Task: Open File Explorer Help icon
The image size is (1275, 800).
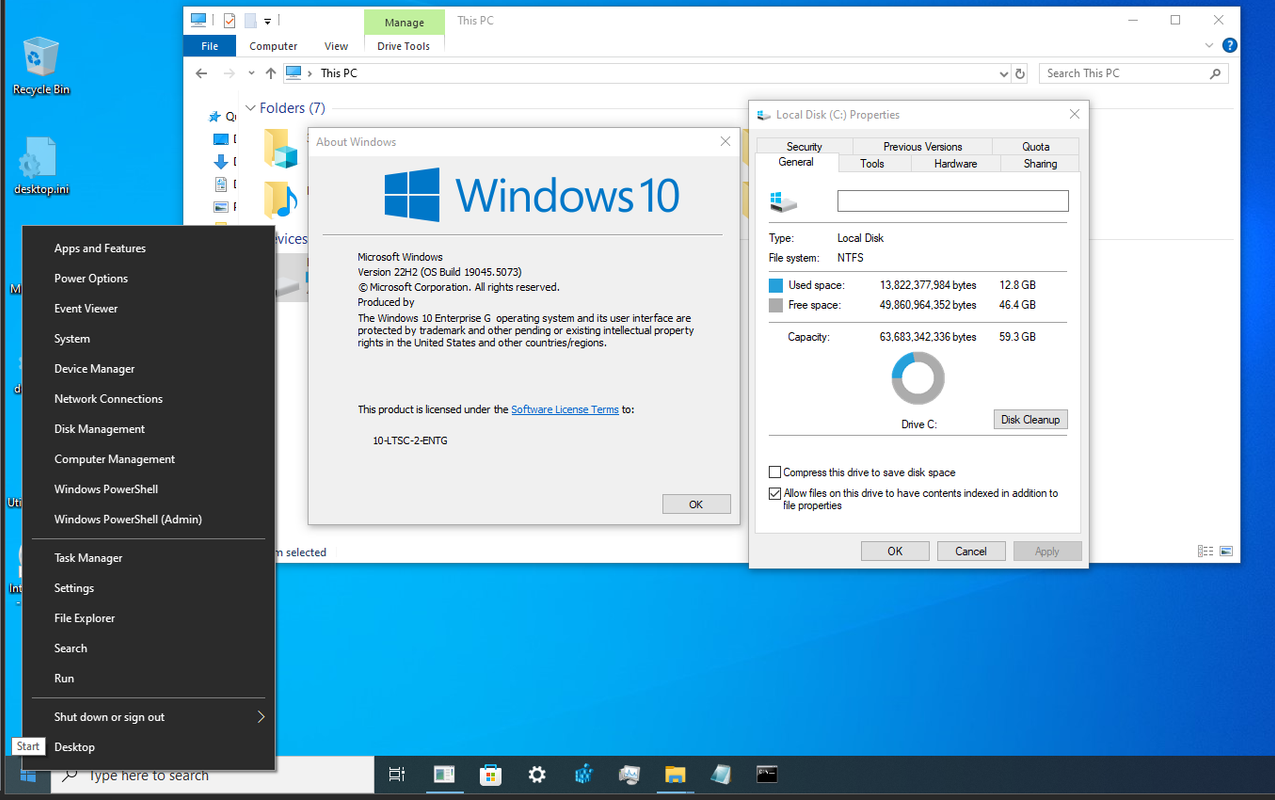Action: (1230, 46)
